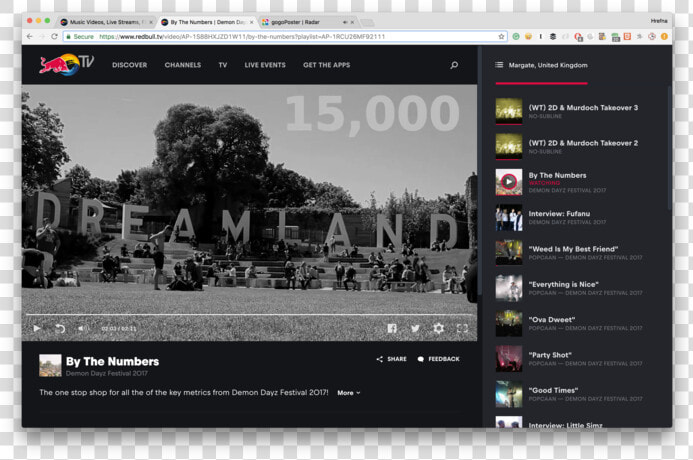Click the green Secure padlock label

point(80,37)
